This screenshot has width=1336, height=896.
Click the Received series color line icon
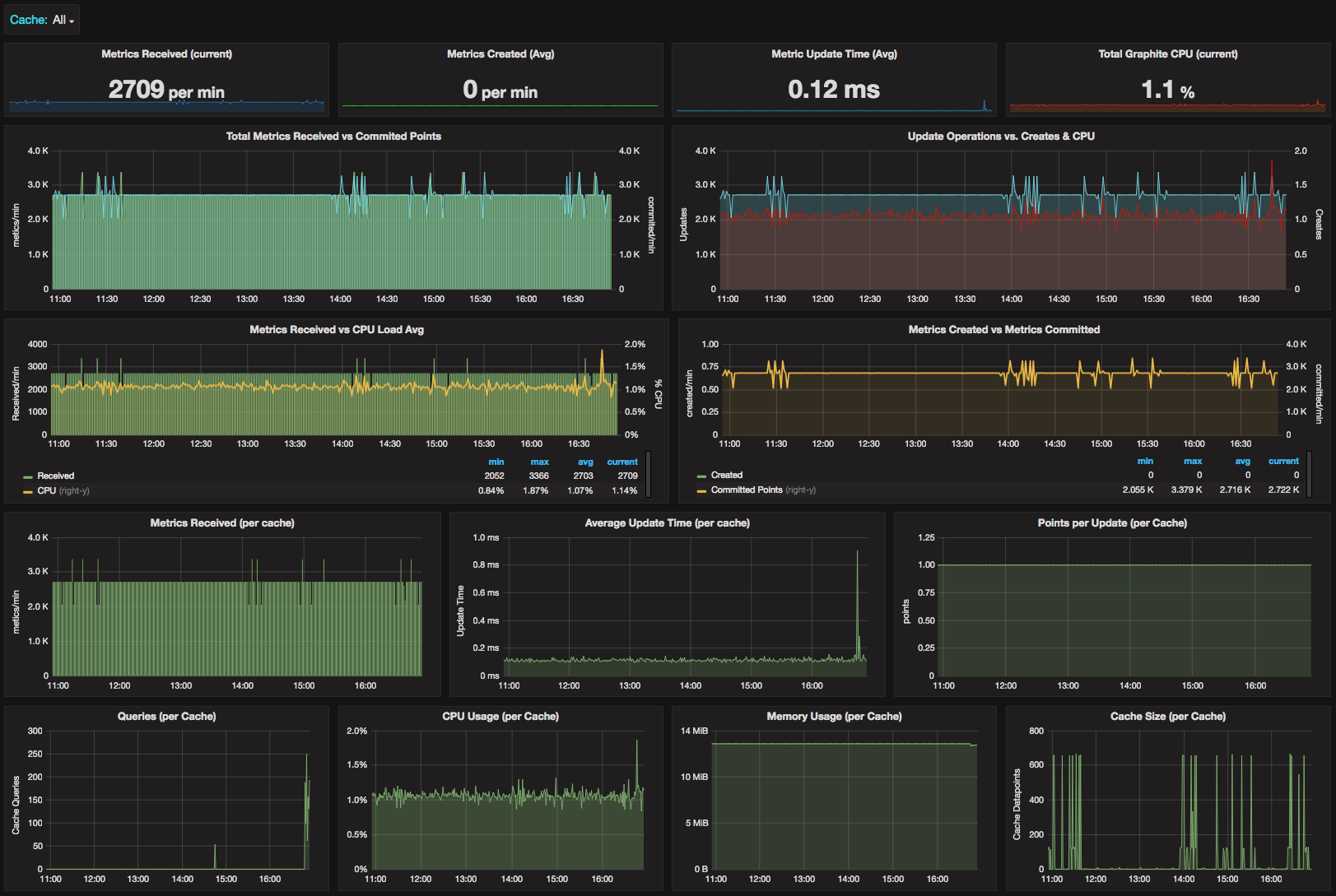pyautogui.click(x=28, y=476)
